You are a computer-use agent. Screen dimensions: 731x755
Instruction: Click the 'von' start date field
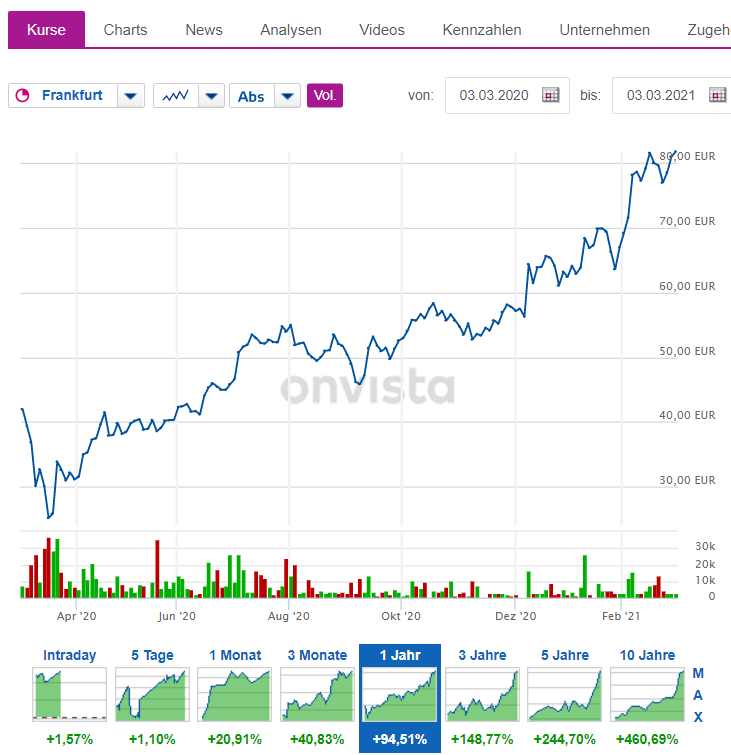pyautogui.click(x=492, y=96)
